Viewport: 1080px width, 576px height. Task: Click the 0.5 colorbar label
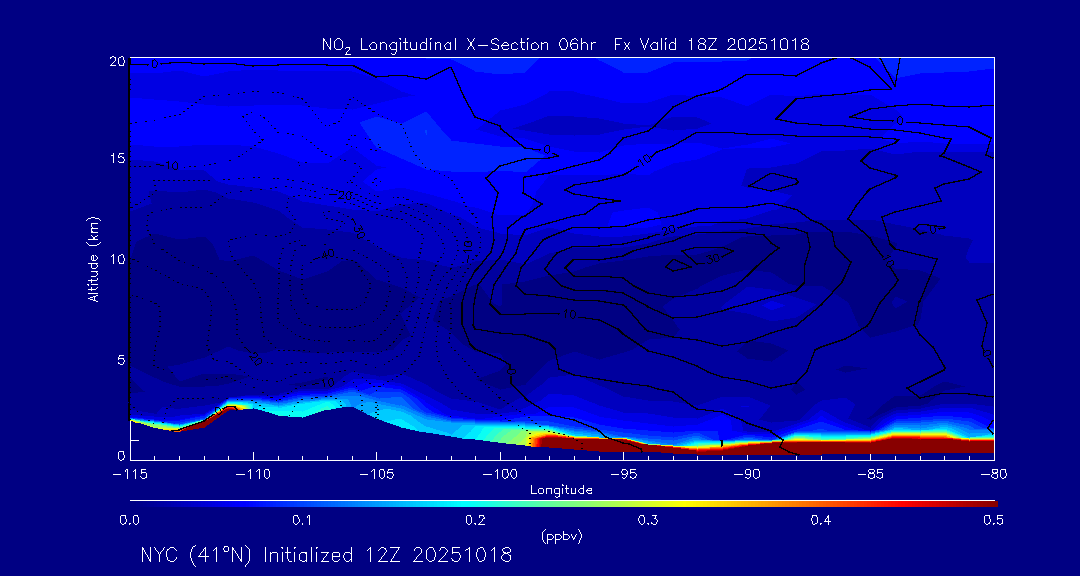point(994,520)
